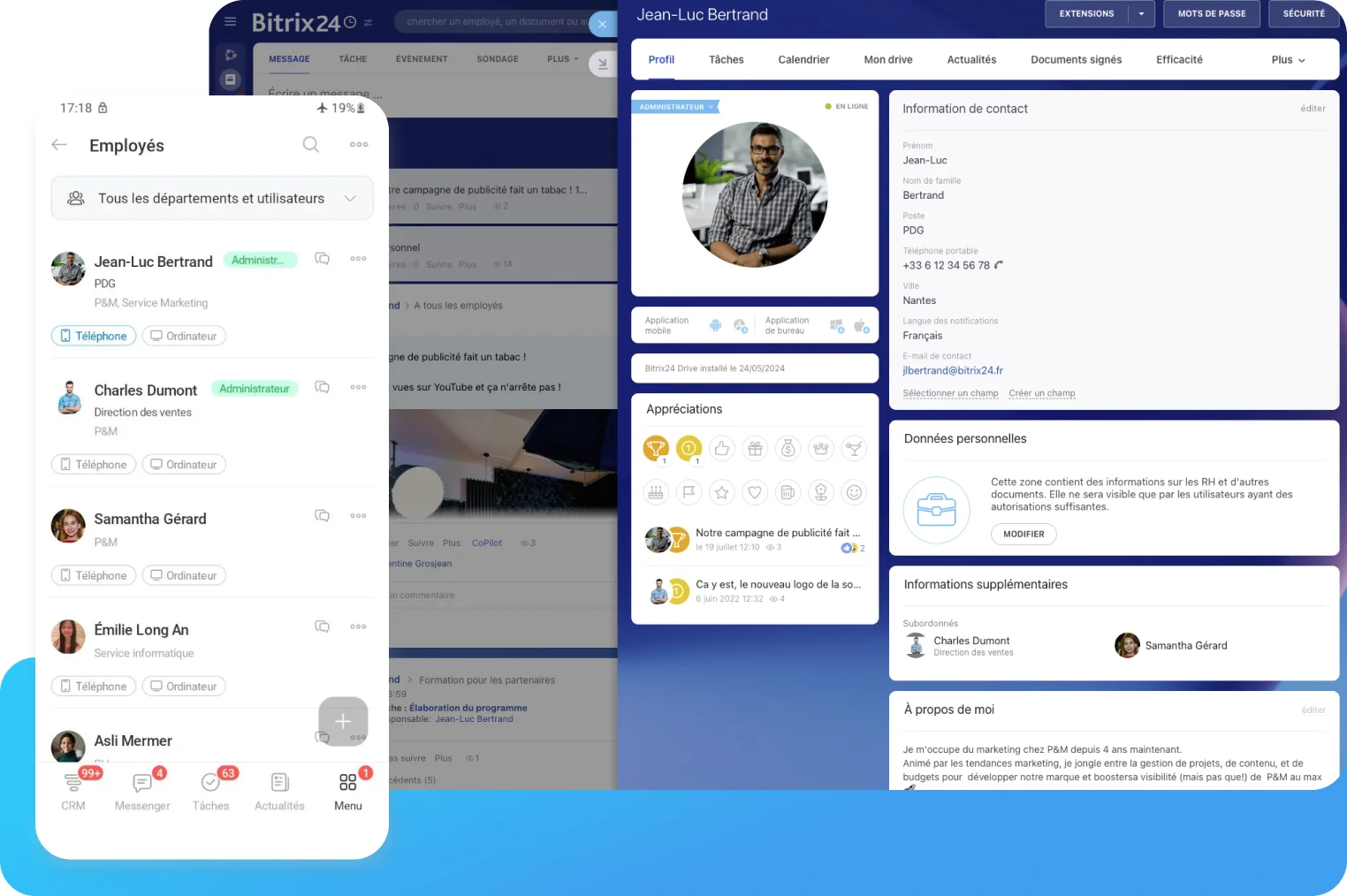Download the Windows desktop application

click(x=836, y=325)
